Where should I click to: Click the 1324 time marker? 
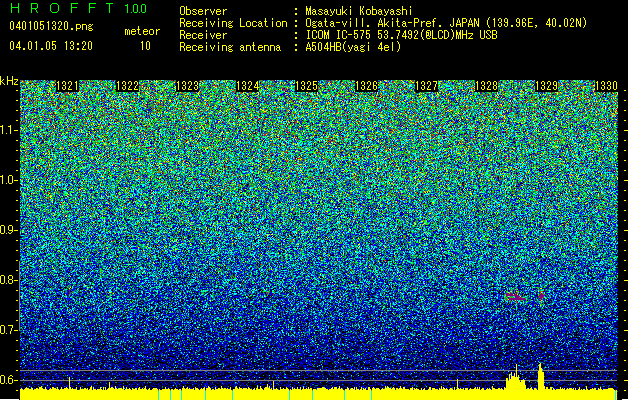point(248,86)
